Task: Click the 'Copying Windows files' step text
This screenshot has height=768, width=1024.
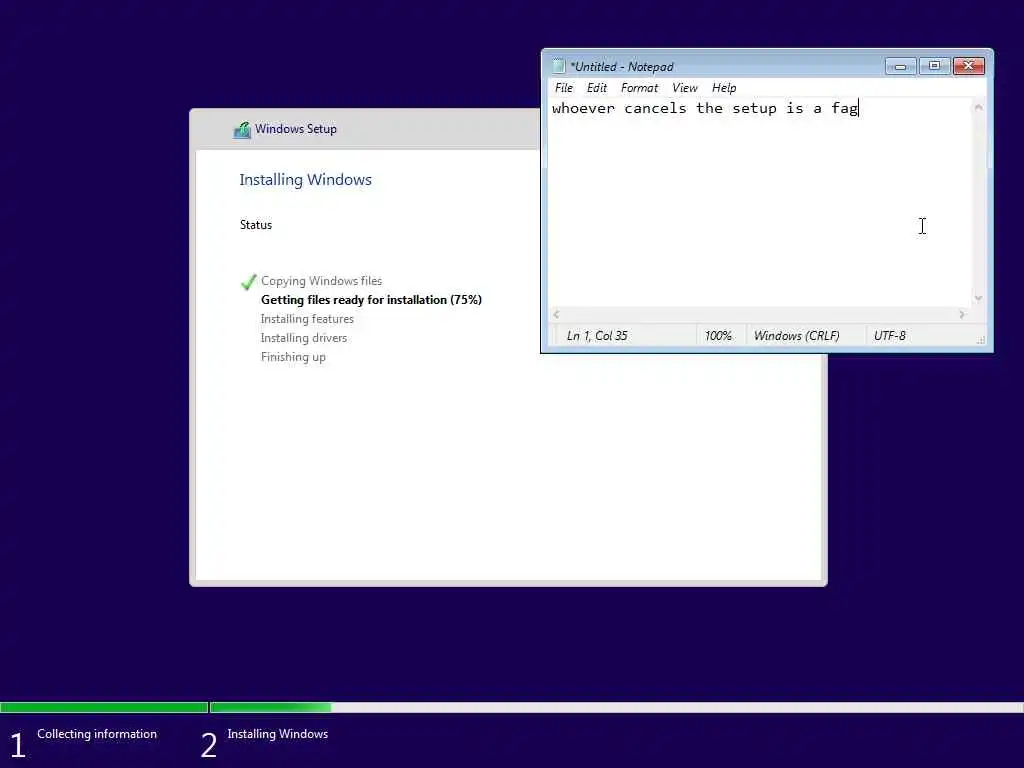Action: pos(321,281)
